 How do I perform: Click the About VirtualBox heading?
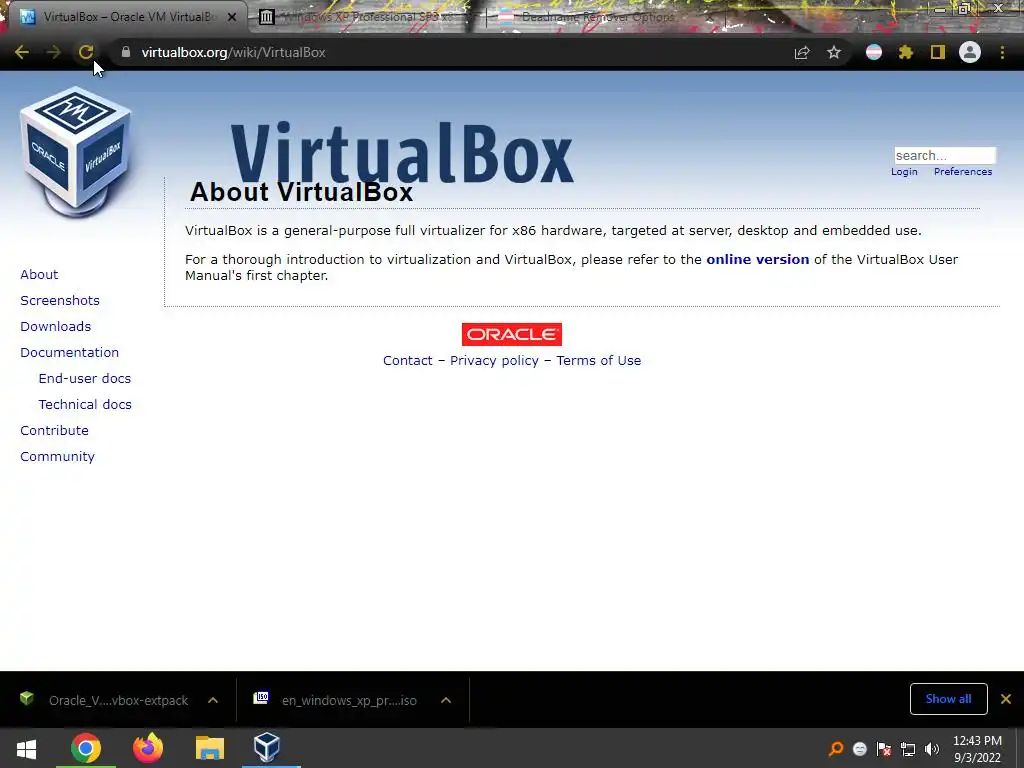301,192
